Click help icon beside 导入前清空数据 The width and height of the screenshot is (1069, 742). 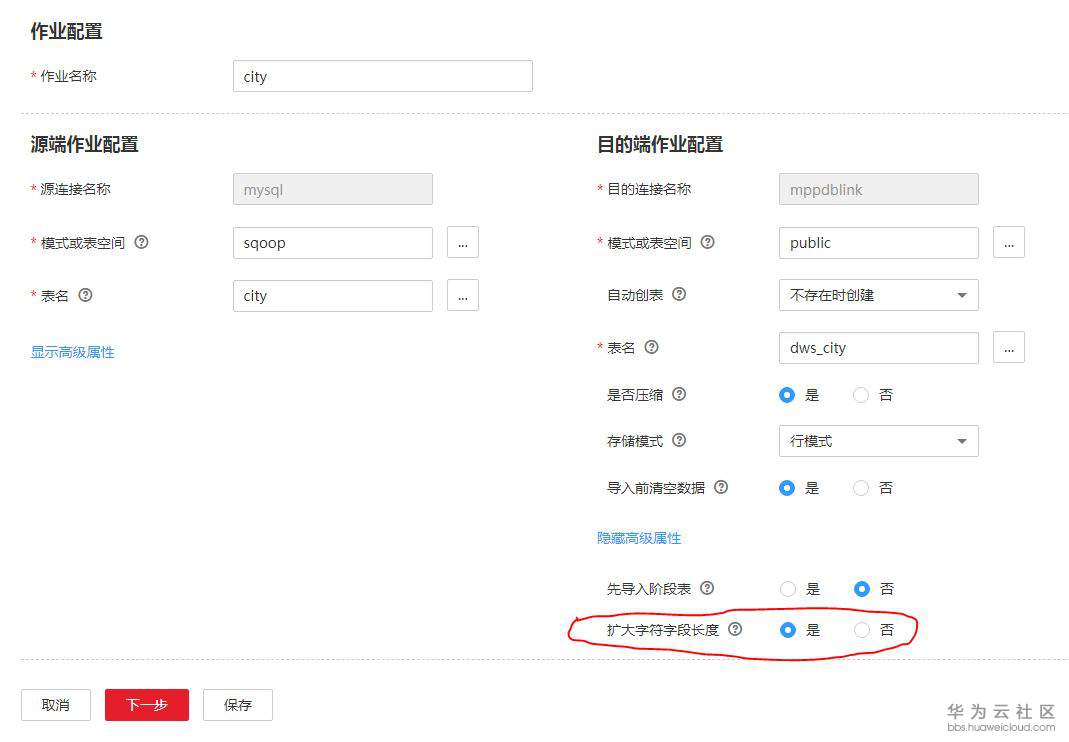tap(719, 487)
